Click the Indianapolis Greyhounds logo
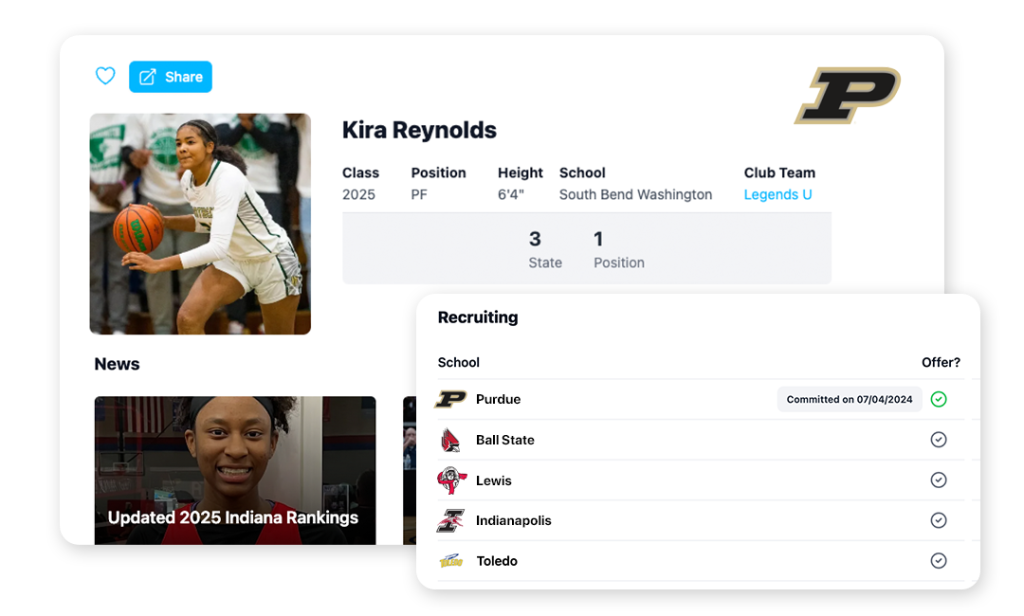The height and width of the screenshot is (616, 1024). (451, 521)
